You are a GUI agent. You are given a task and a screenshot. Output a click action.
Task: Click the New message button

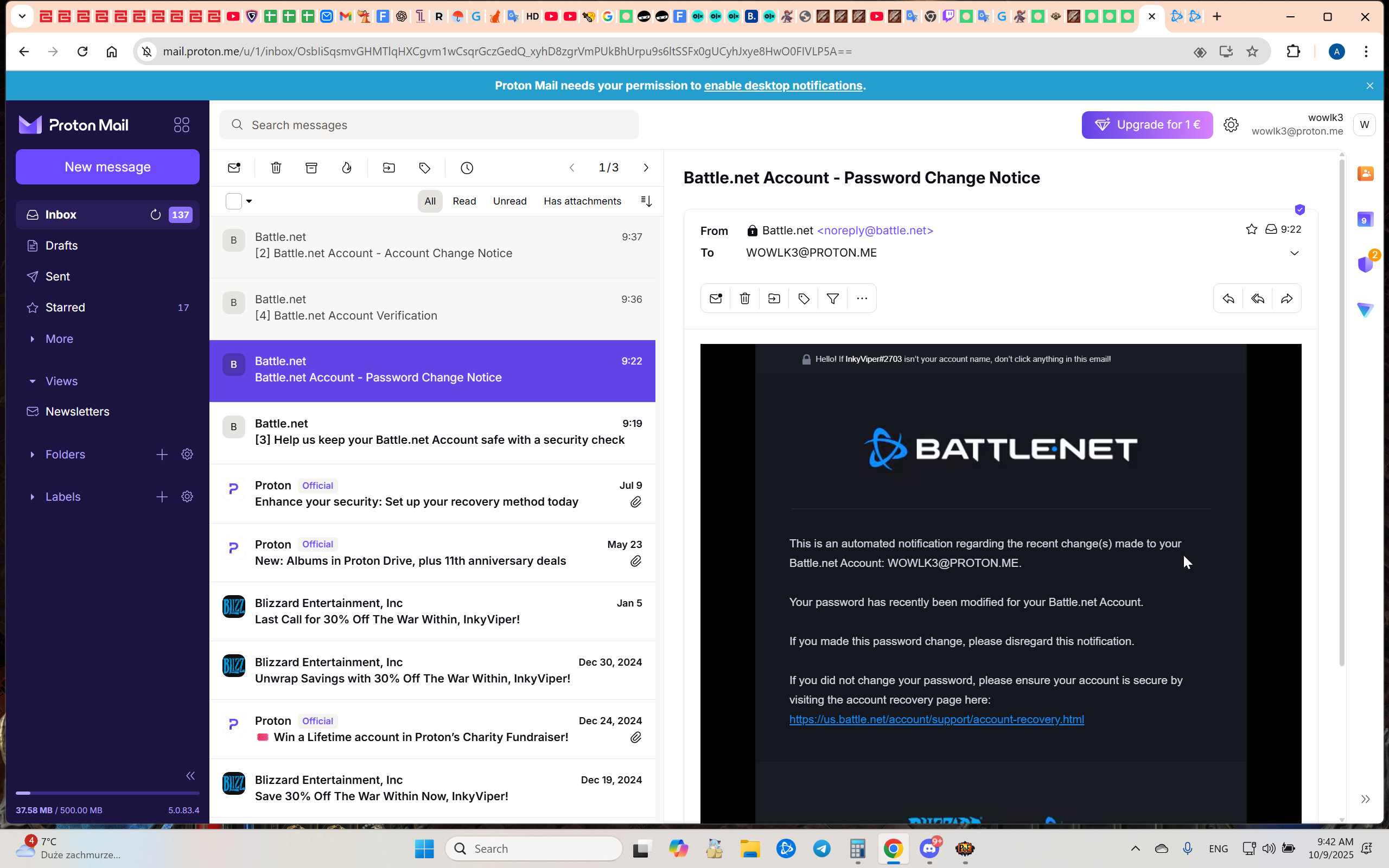[x=107, y=167]
